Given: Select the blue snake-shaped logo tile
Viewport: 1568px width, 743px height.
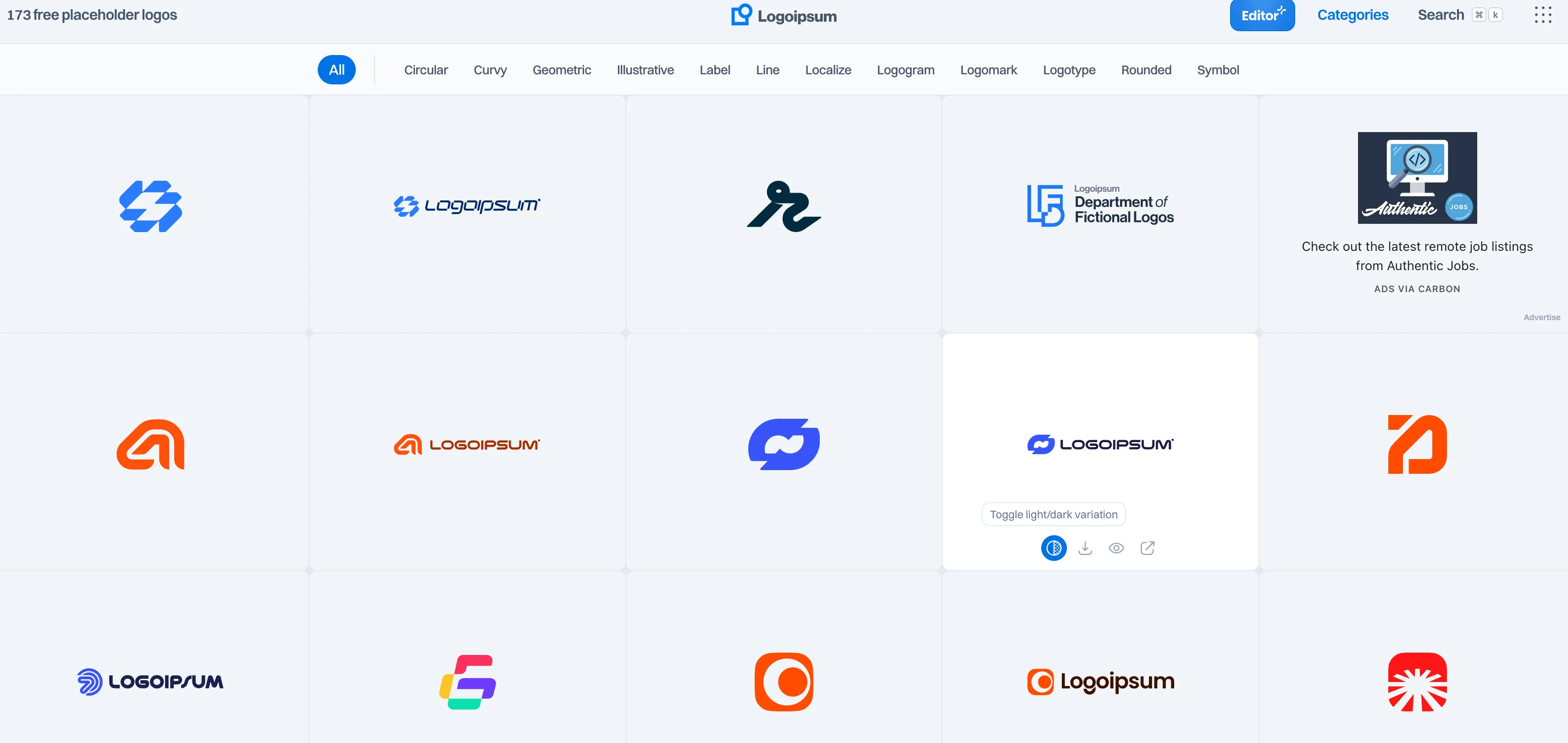Looking at the screenshot, I should (x=784, y=214).
